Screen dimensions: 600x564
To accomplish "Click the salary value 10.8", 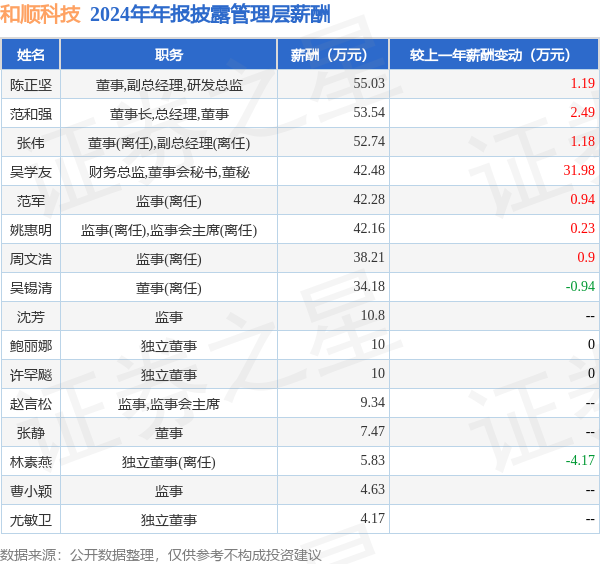I will coord(373,316).
